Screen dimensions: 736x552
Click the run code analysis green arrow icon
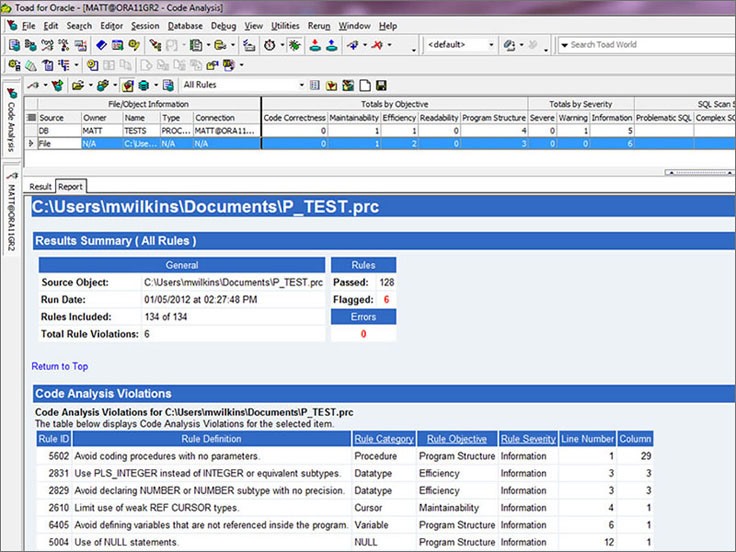coord(57,85)
